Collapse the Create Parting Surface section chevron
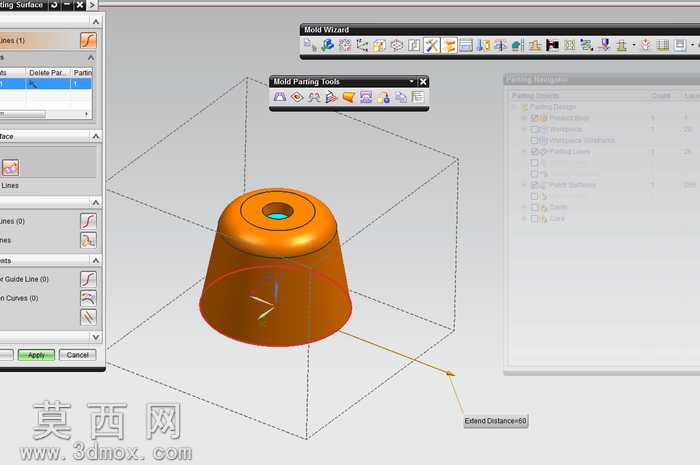700x465 pixels. tap(96, 136)
